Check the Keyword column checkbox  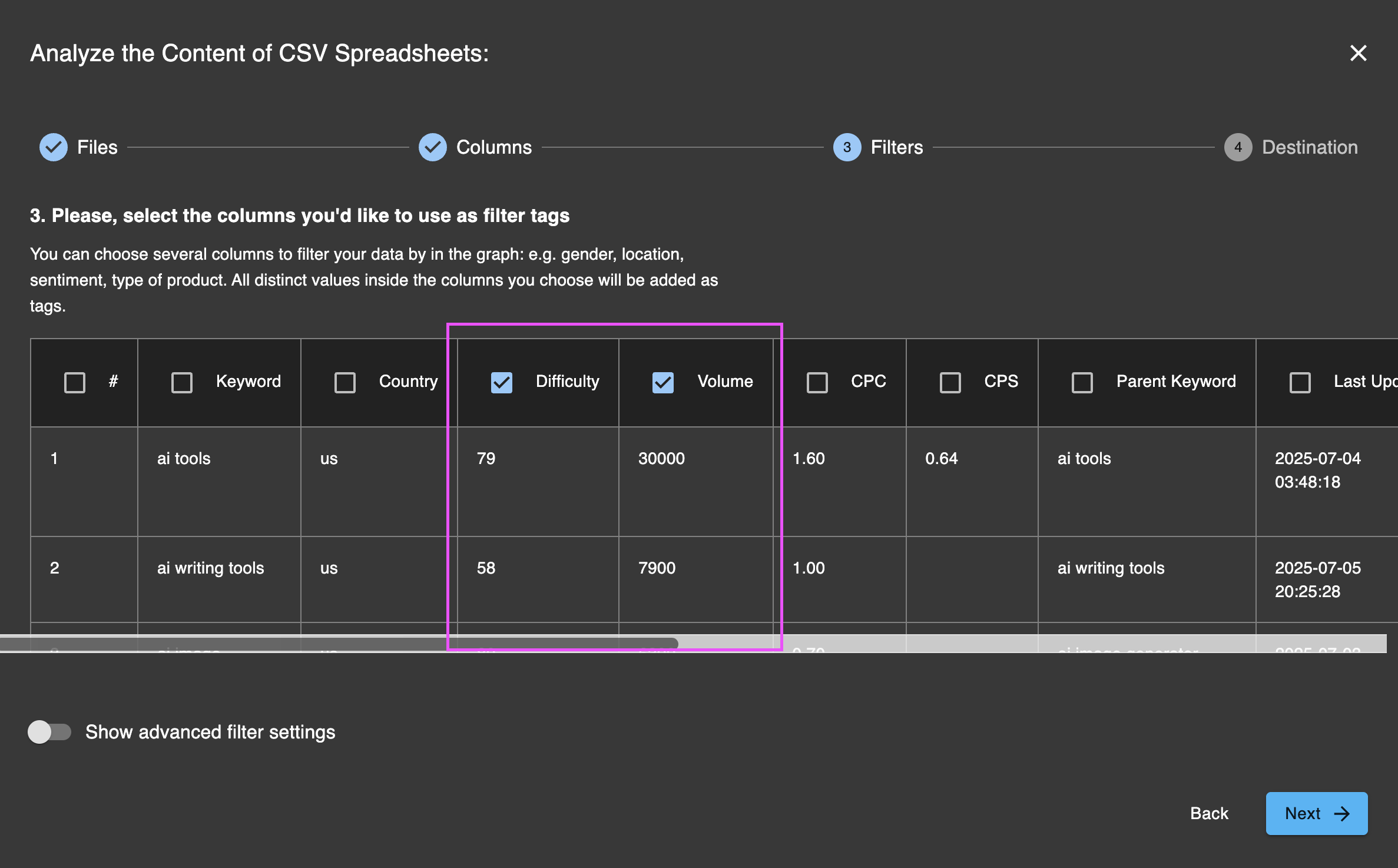(x=182, y=382)
